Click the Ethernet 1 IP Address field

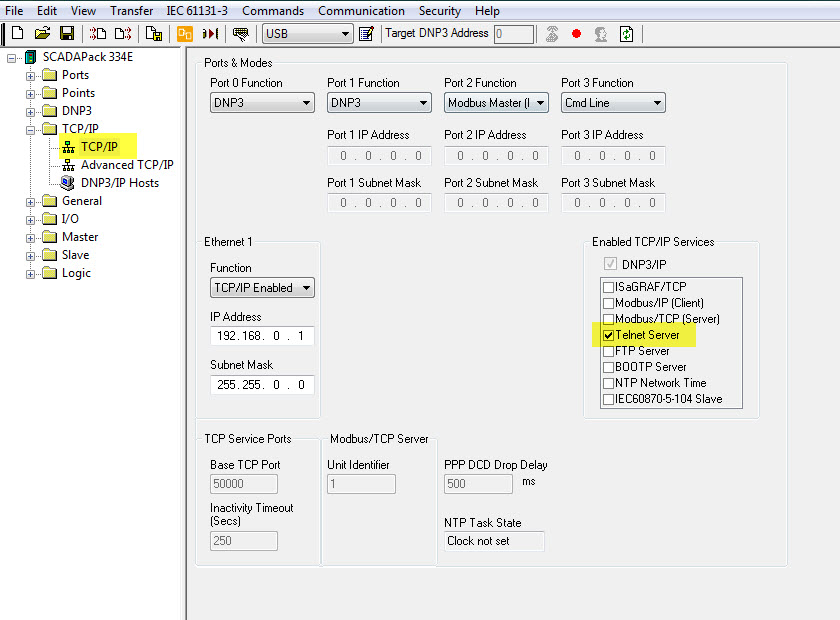[262, 336]
